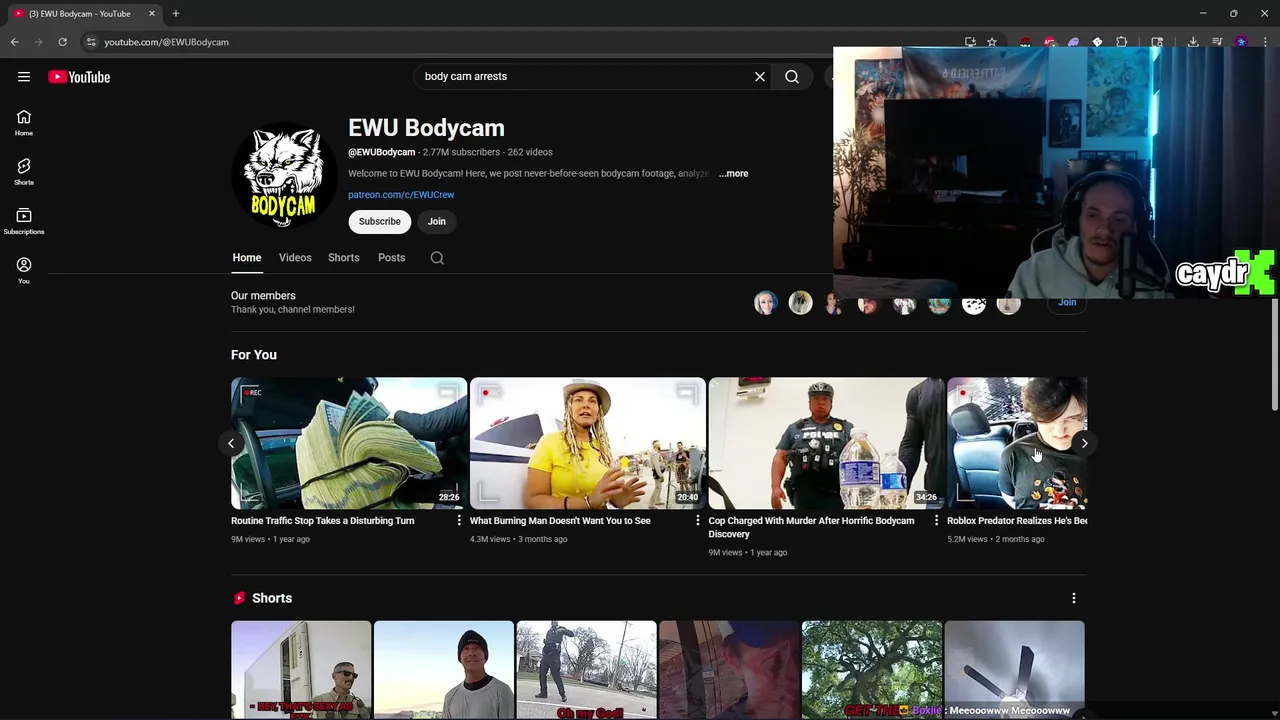Play the Roblox Predator car thumbnail

click(1017, 443)
